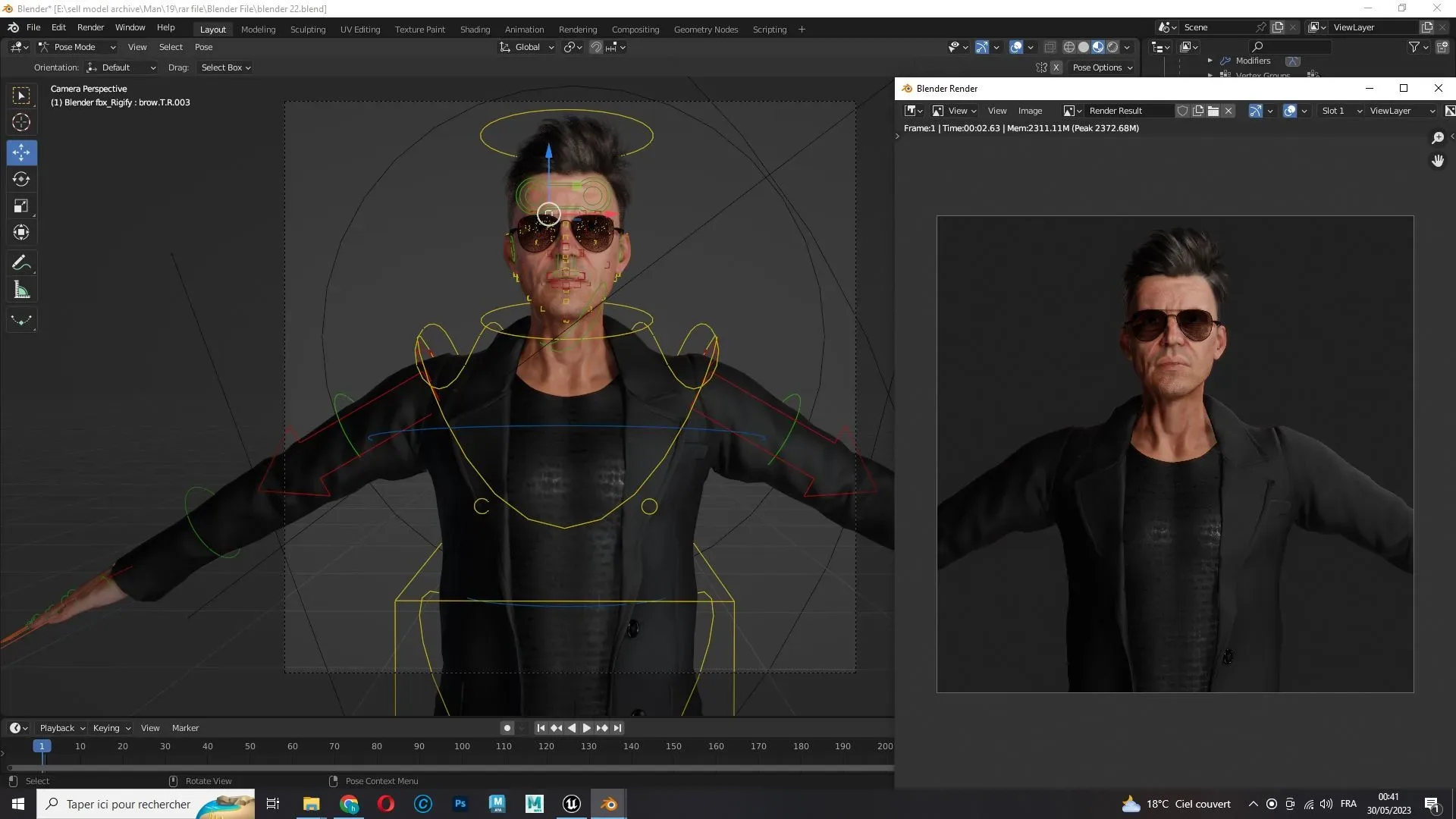1456x819 pixels.
Task: Switch to rendered viewport shading
Action: coord(1112,47)
